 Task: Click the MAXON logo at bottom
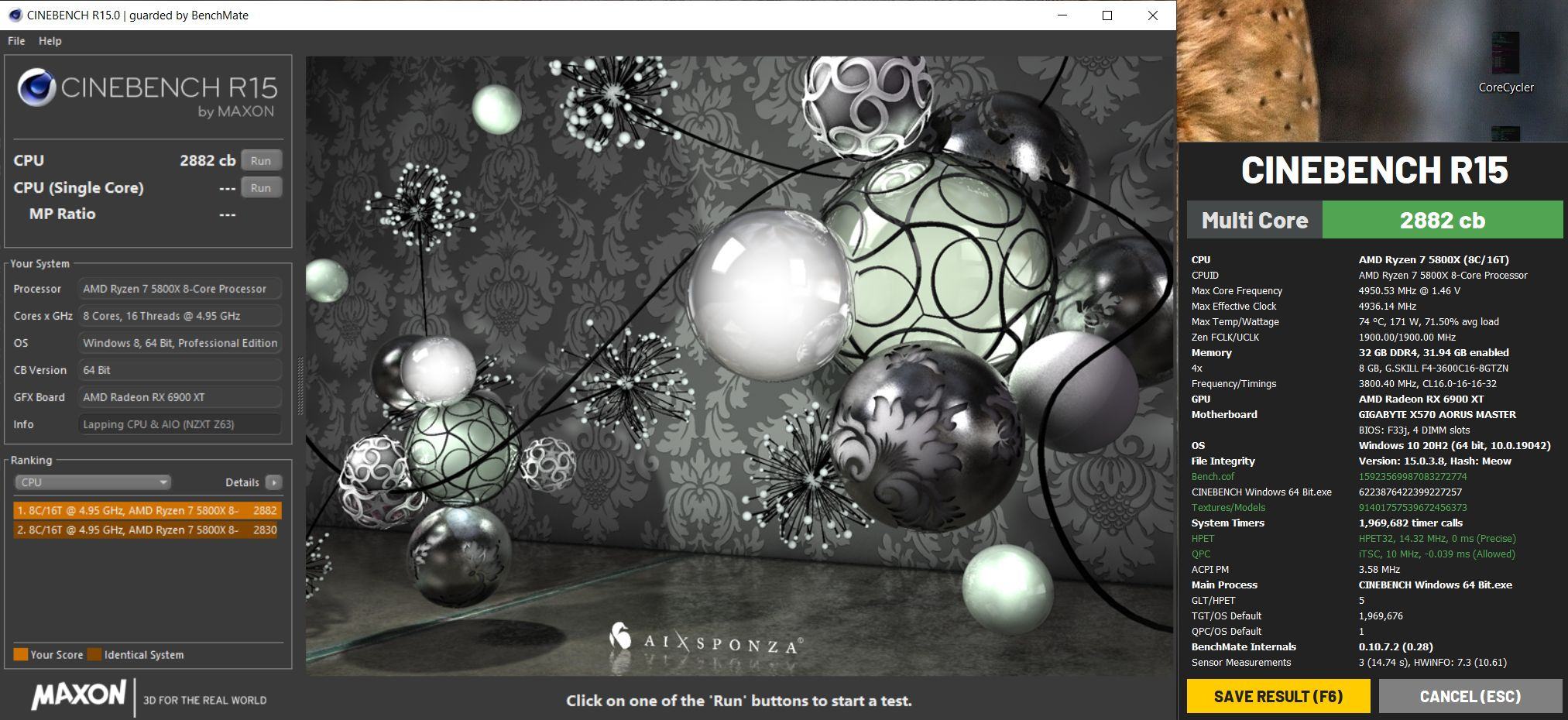click(78, 694)
